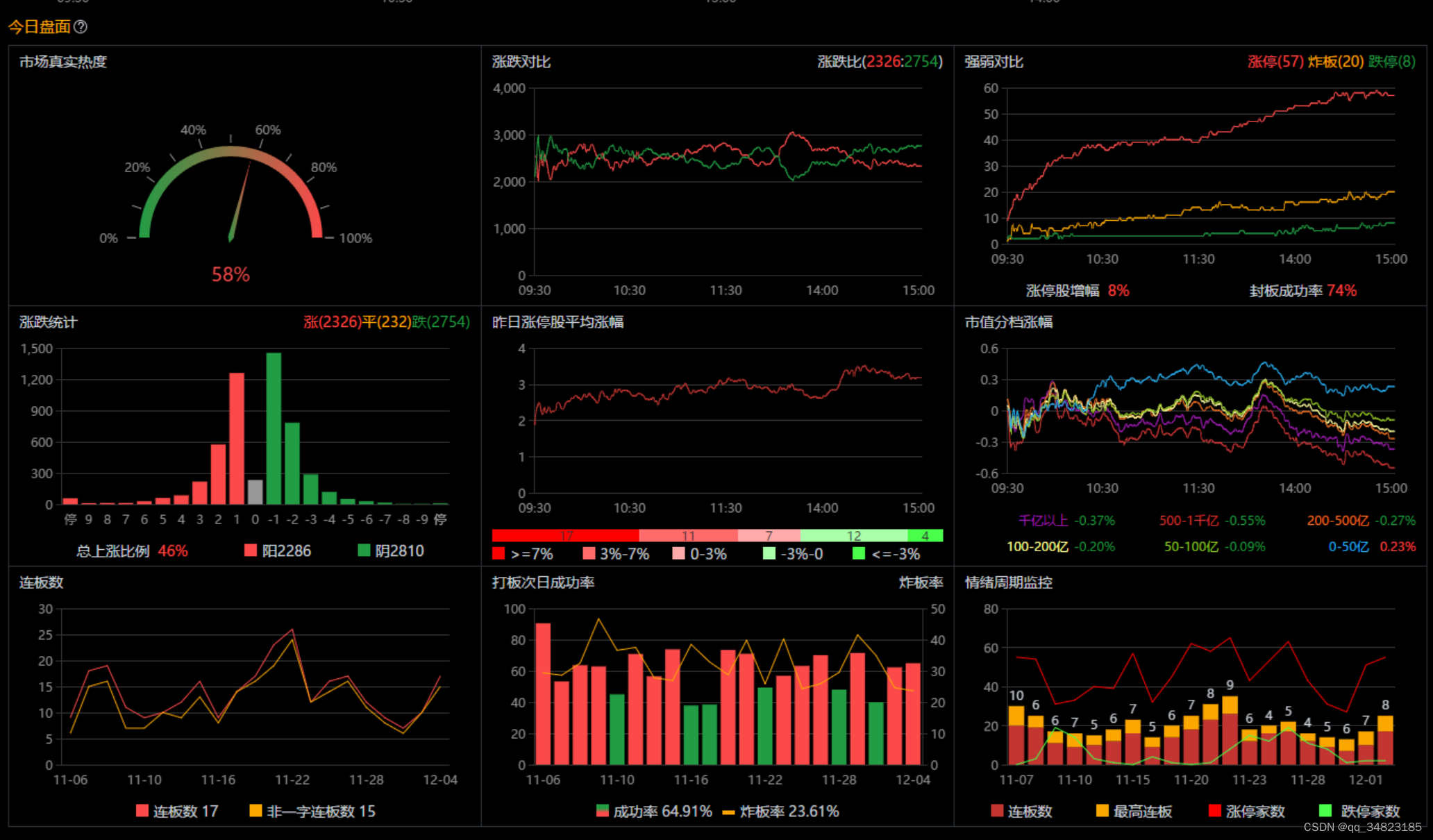This screenshot has width=1433, height=840.
Task: Click the 炸板率 23.61% legend line icon
Action: [728, 812]
